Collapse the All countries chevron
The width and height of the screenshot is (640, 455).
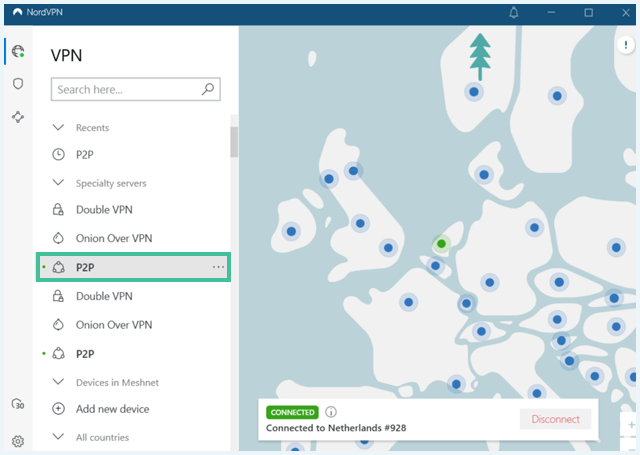[x=58, y=437]
